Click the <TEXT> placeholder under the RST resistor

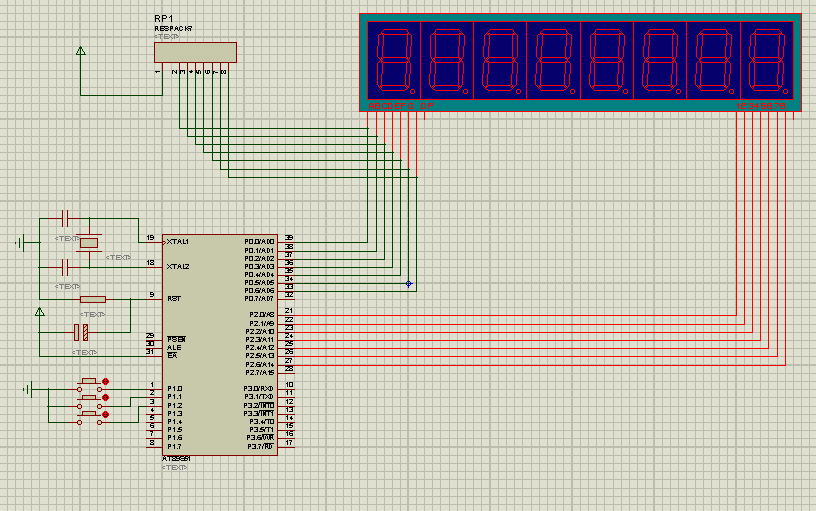(93, 314)
